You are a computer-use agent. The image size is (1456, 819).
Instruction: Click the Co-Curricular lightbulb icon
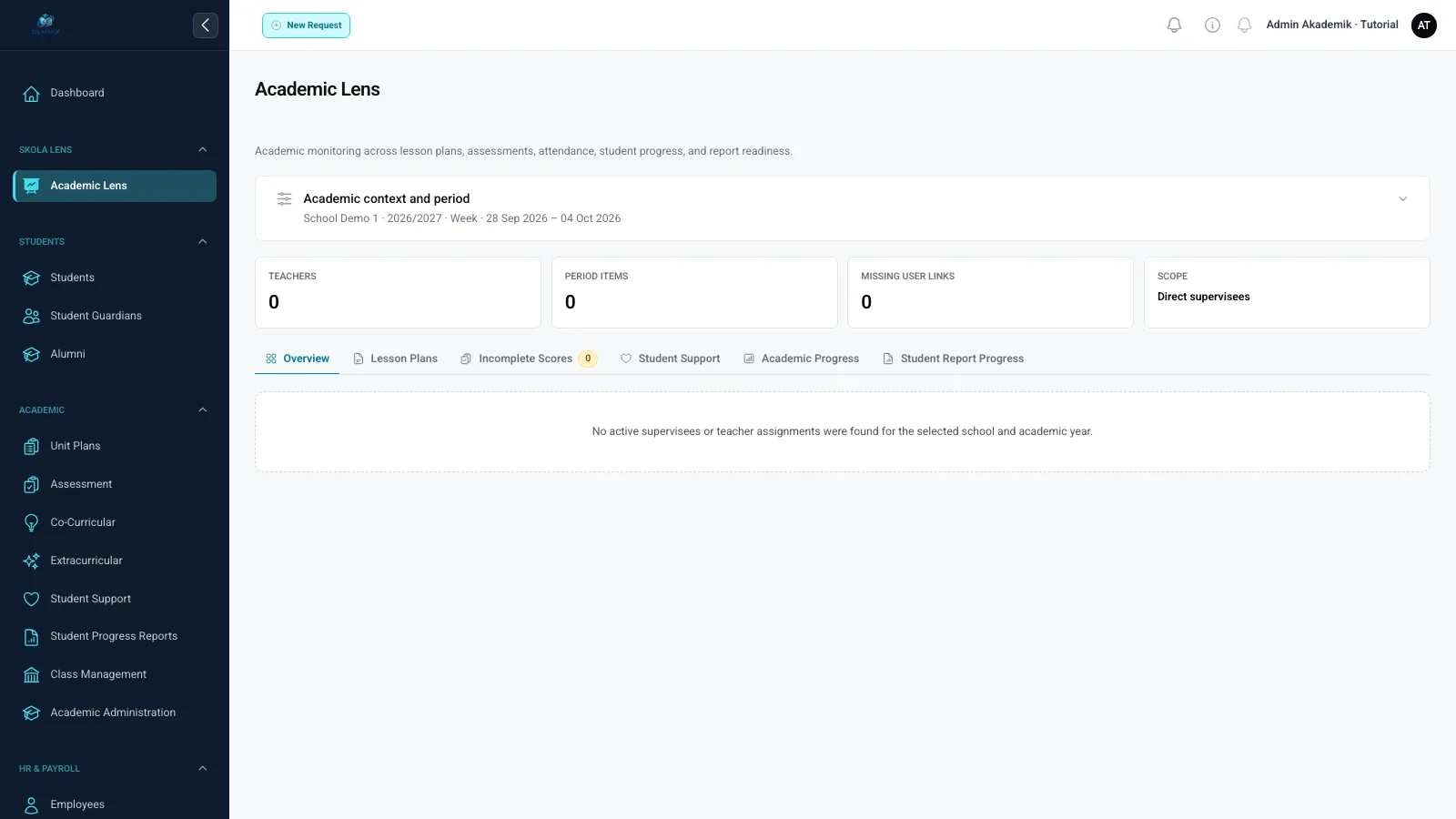point(31,522)
